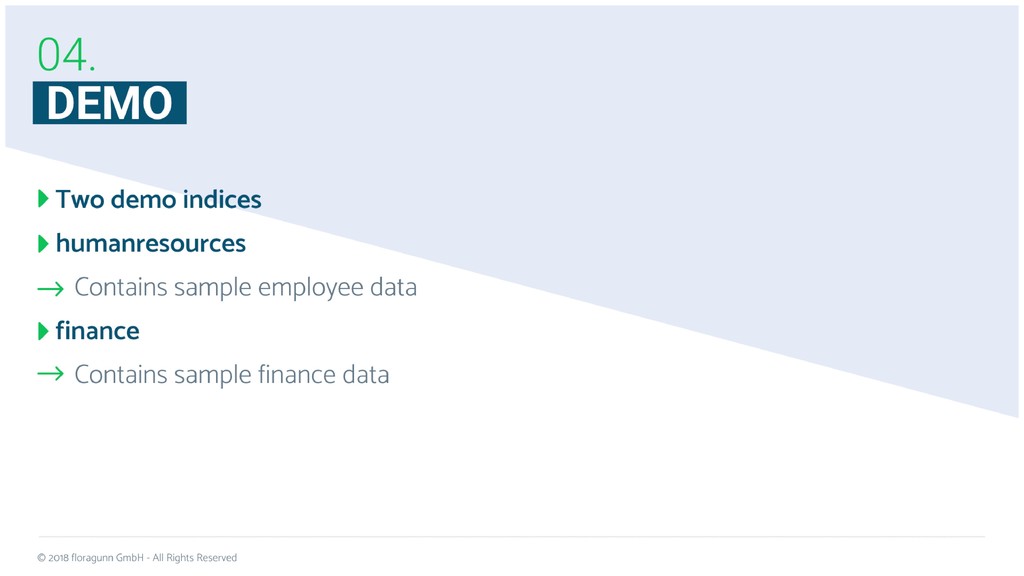This screenshot has width=1024, height=576.
Task: Click the bold finance bullet heading
Action: pyautogui.click(x=98, y=330)
